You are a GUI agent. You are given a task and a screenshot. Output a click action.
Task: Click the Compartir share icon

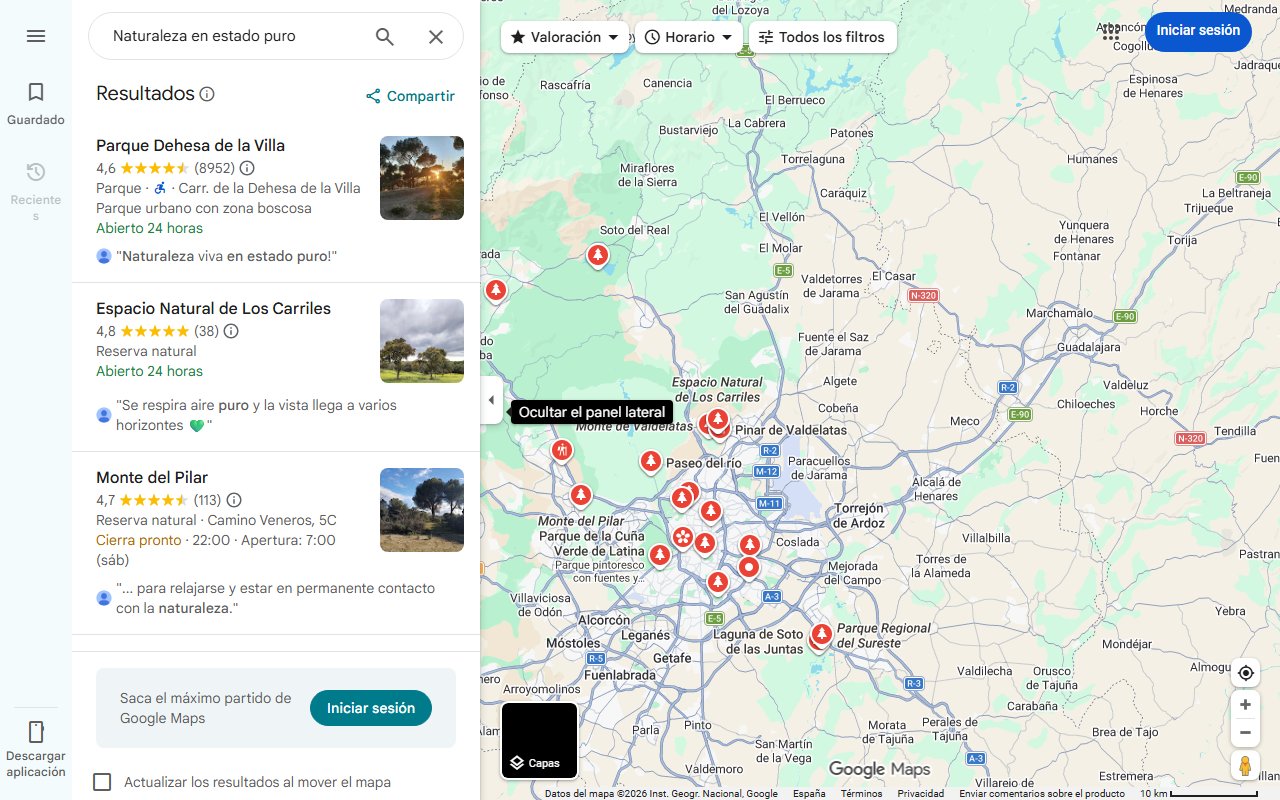(x=373, y=96)
